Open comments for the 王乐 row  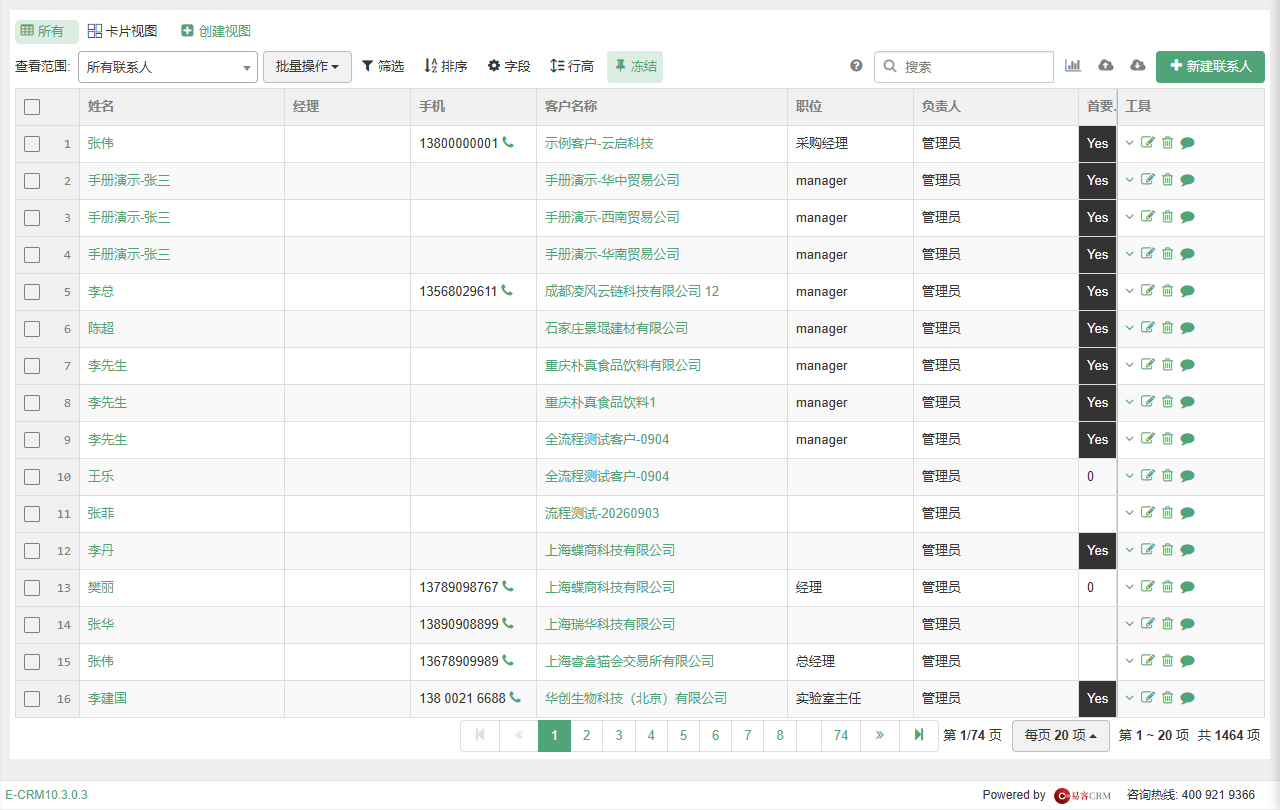click(1187, 476)
